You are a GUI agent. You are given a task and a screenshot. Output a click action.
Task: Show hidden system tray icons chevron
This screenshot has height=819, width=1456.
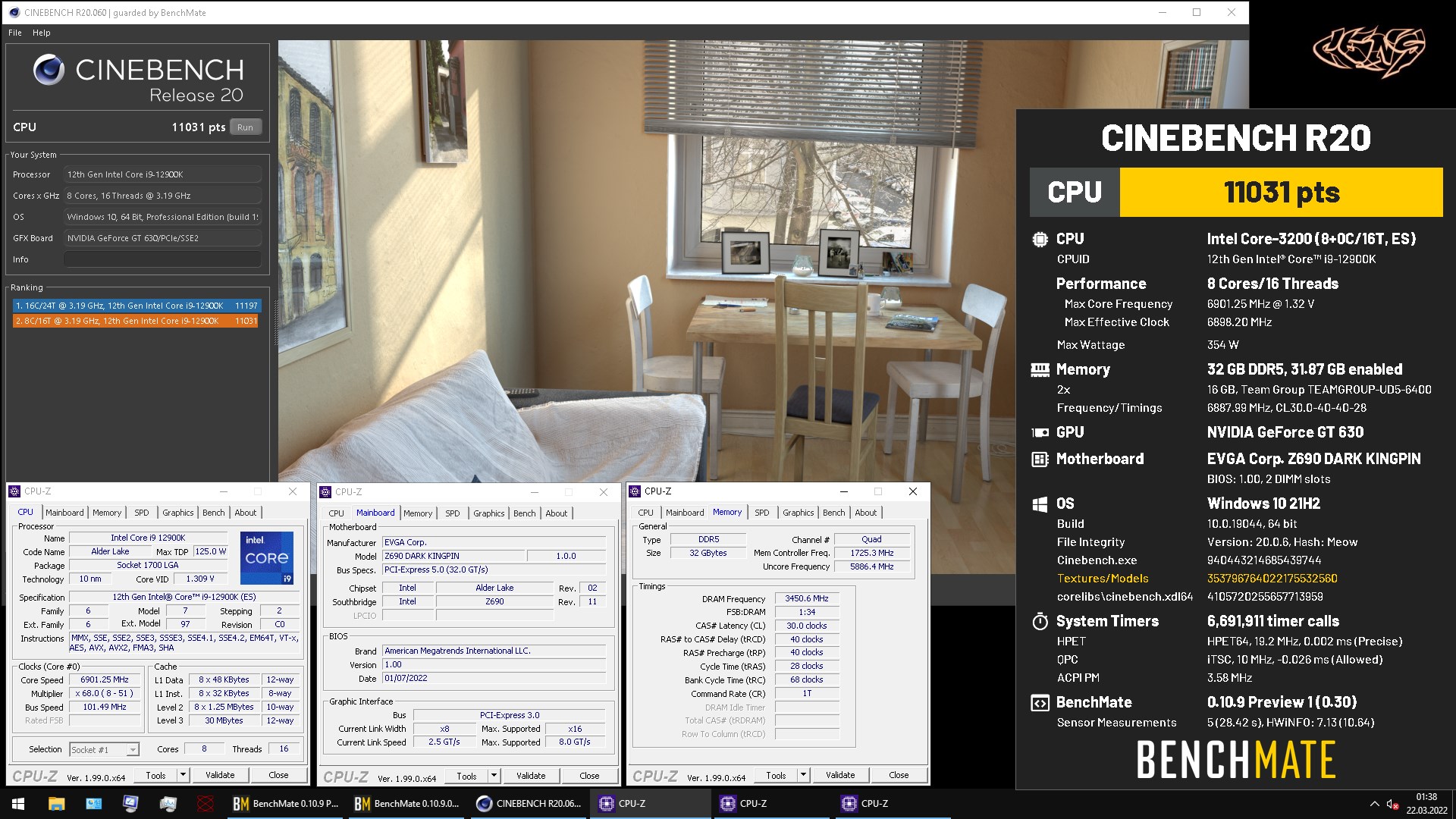(x=1374, y=804)
